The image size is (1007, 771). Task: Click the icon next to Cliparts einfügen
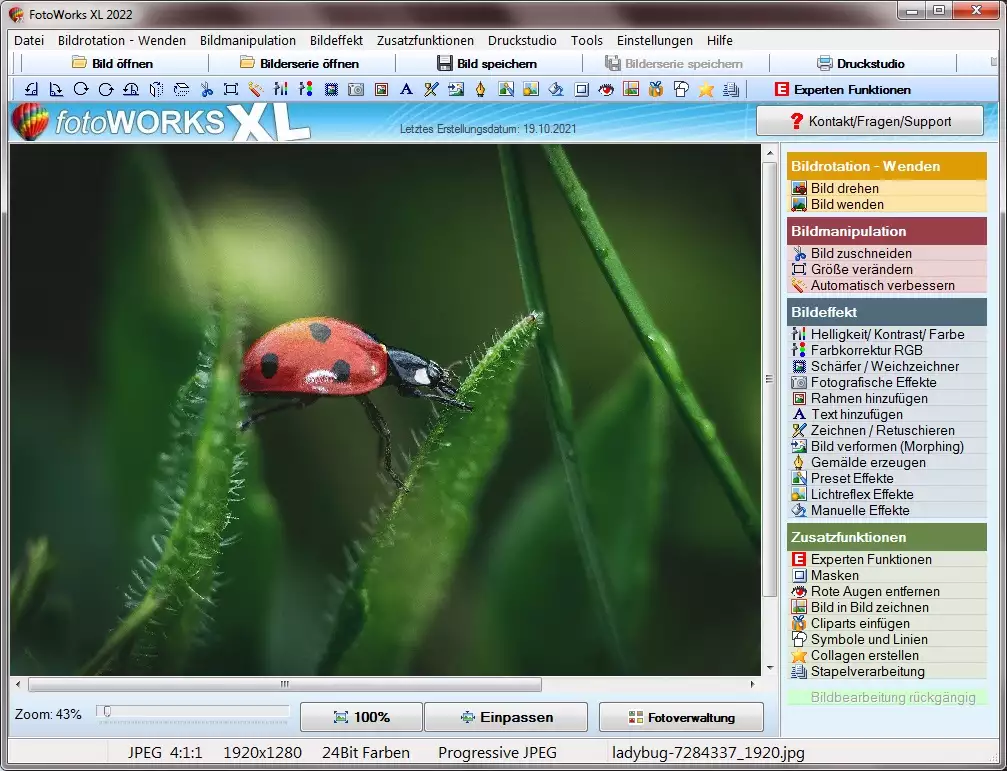click(799, 624)
